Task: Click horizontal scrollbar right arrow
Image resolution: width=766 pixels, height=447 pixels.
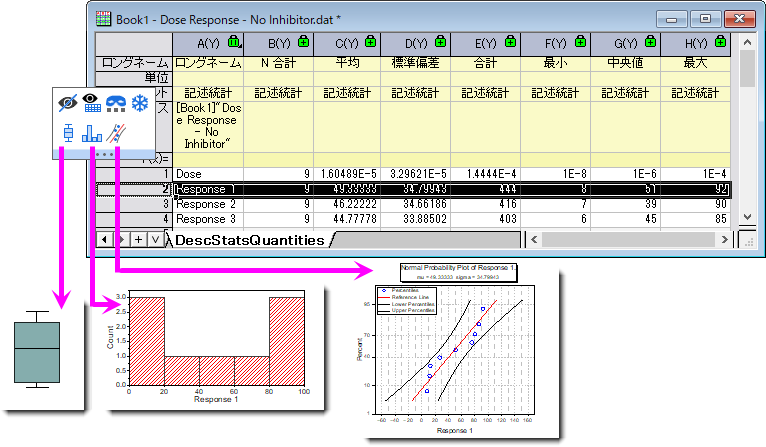Action: click(725, 239)
